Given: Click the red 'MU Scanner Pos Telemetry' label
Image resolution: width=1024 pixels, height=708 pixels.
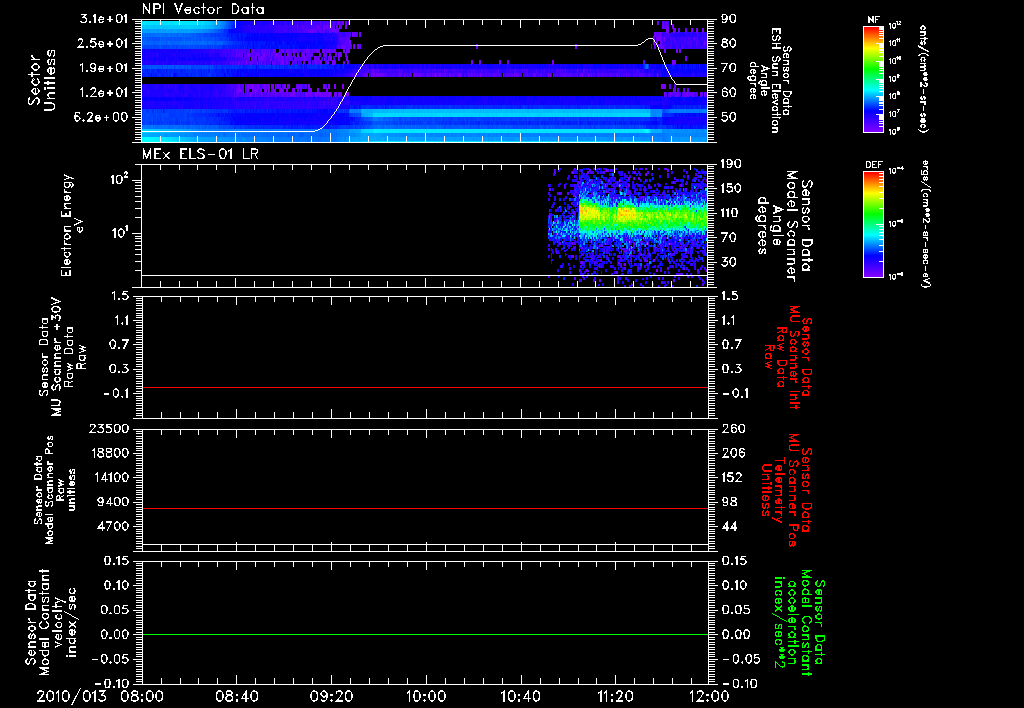Looking at the screenshot, I should point(786,490).
